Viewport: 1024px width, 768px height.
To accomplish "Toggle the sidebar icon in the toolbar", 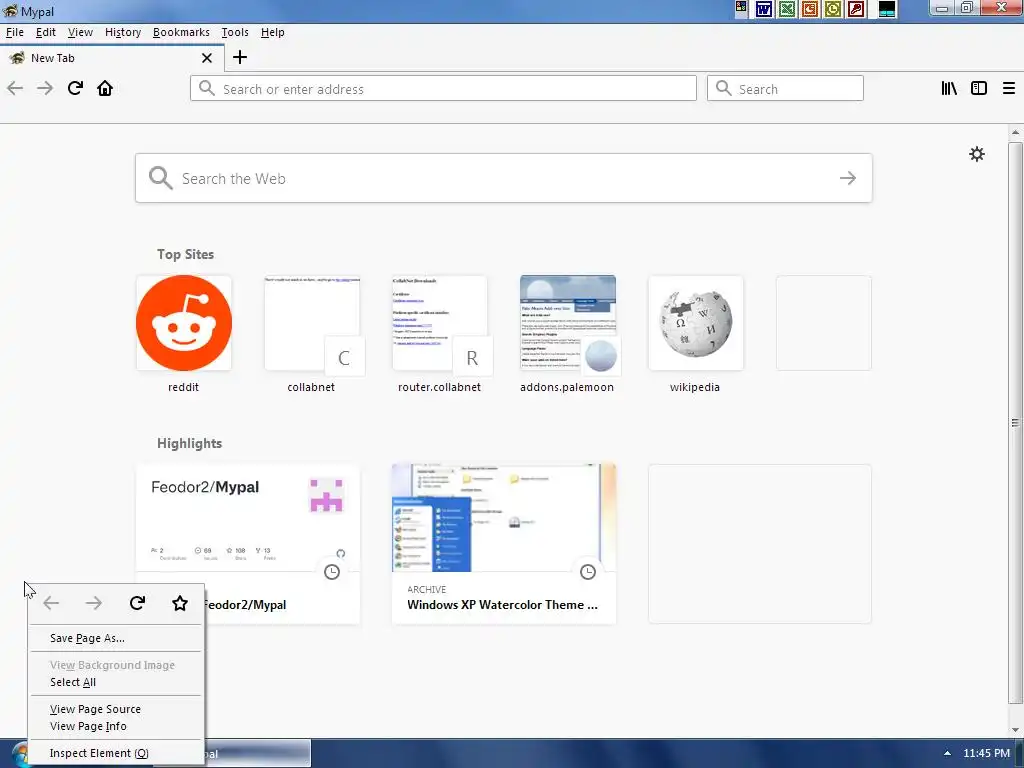I will pyautogui.click(x=979, y=88).
